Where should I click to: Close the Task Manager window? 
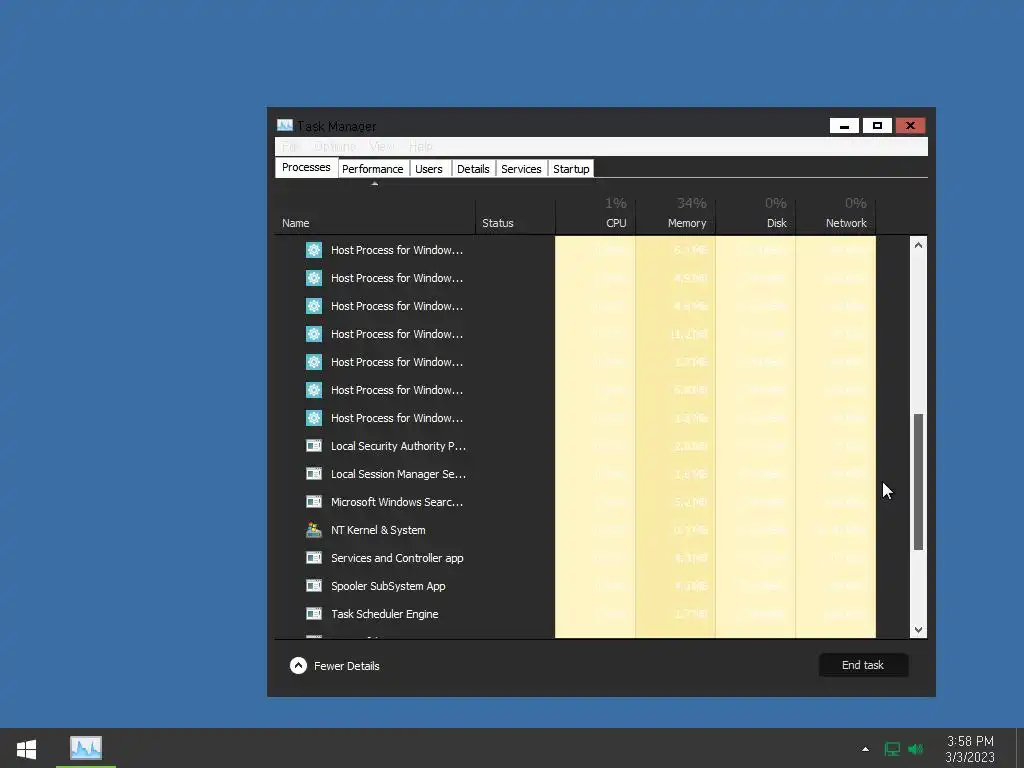point(910,125)
